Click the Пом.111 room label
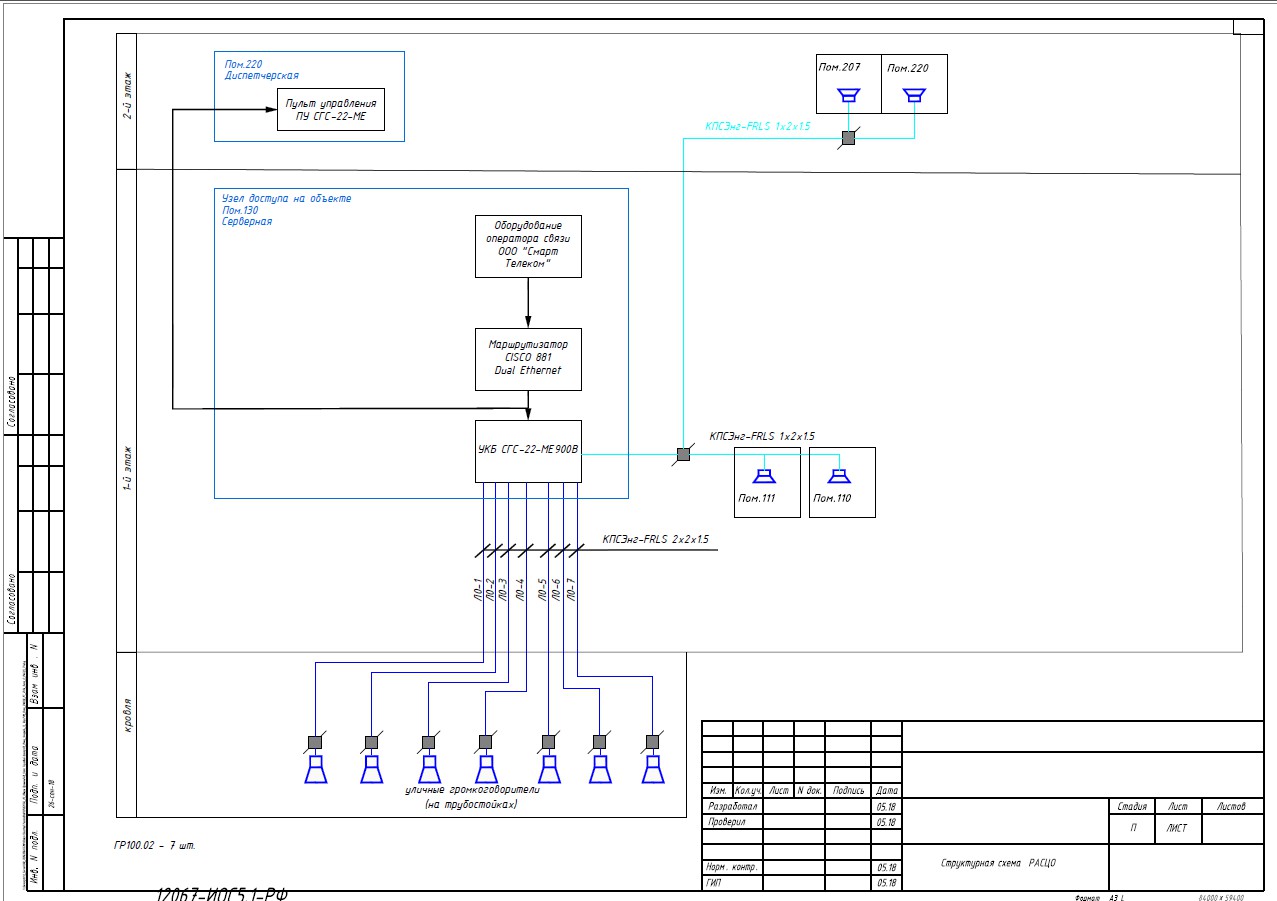 [758, 498]
